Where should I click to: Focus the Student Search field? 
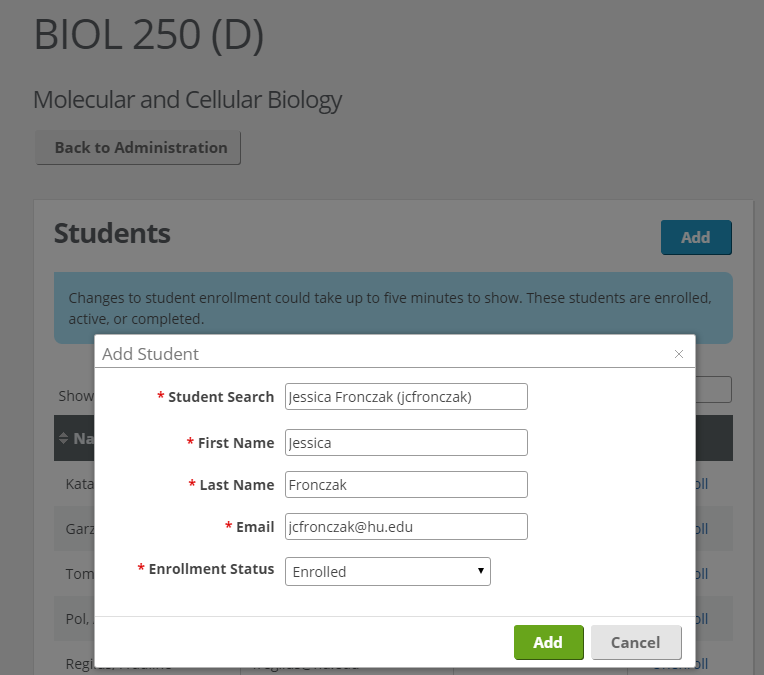(x=406, y=397)
